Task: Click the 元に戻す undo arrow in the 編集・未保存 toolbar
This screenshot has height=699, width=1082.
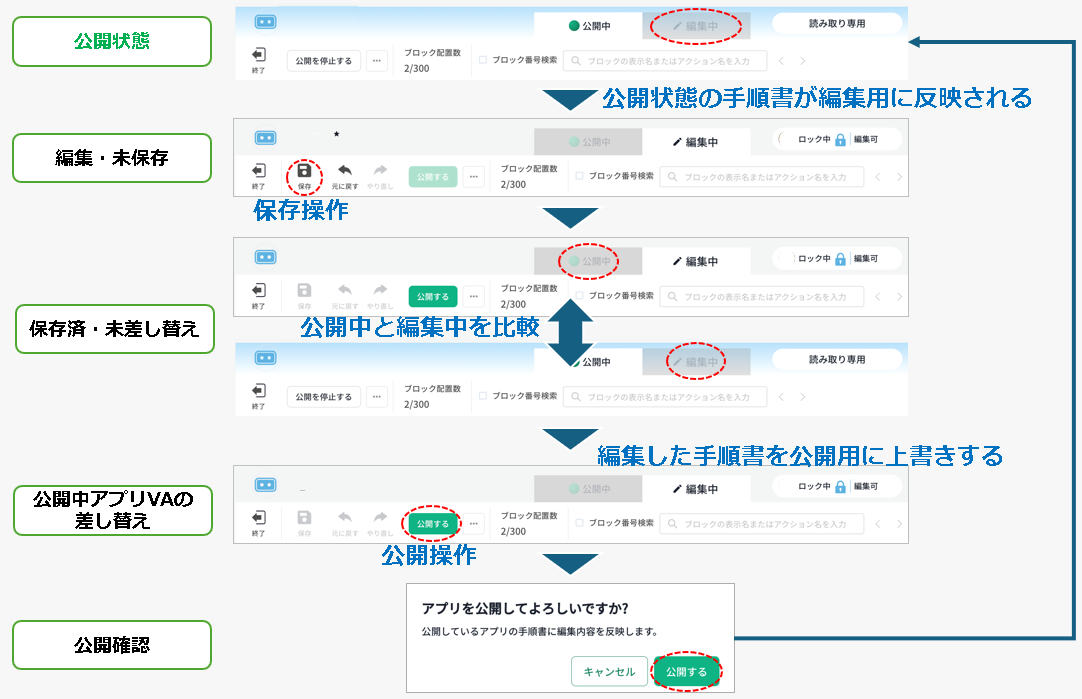Action: pos(345,171)
